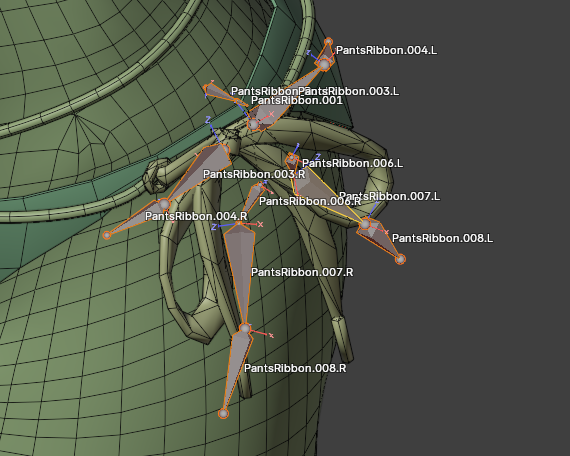Image resolution: width=570 pixels, height=456 pixels.
Task: Click the PantsRibbon.007.L bone name label
Action: coord(389,197)
